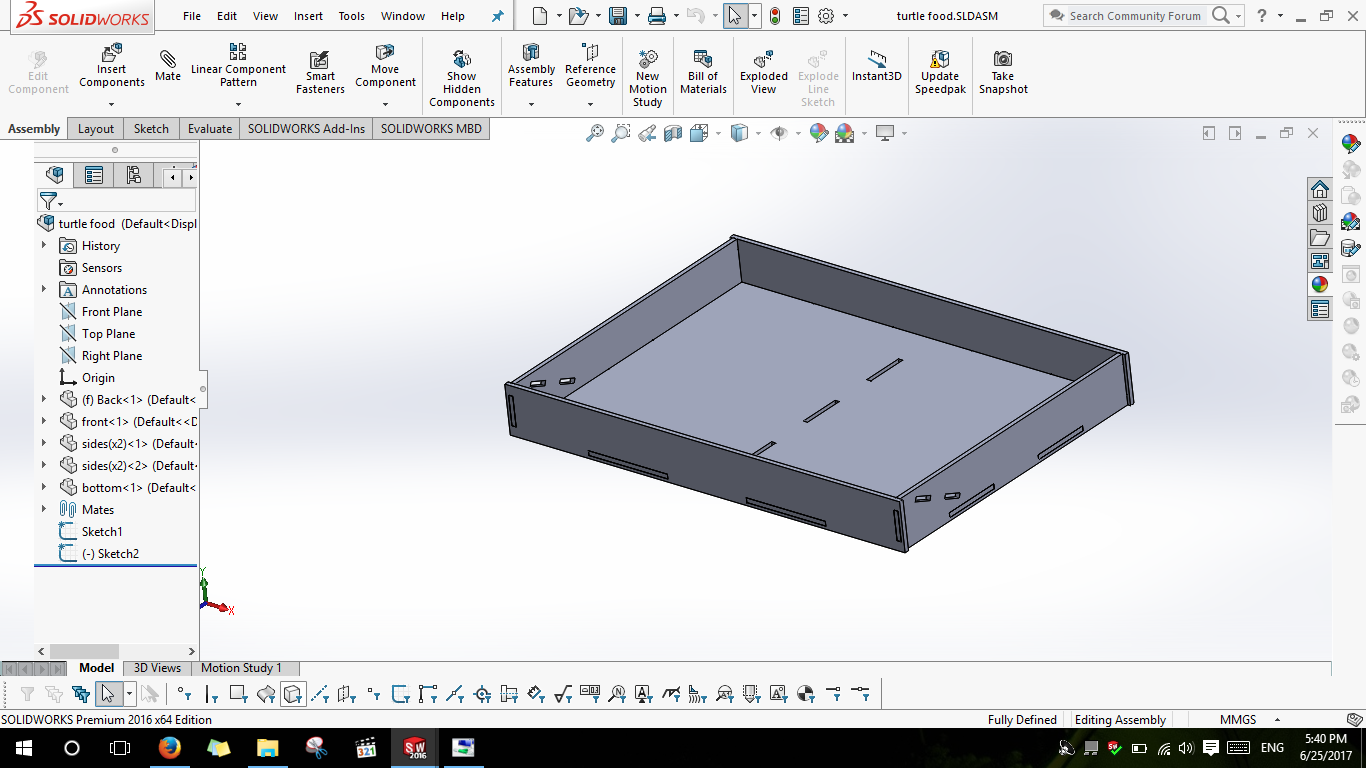The image size is (1366, 768).
Task: Toggle the pin menu icon
Action: pos(498,16)
